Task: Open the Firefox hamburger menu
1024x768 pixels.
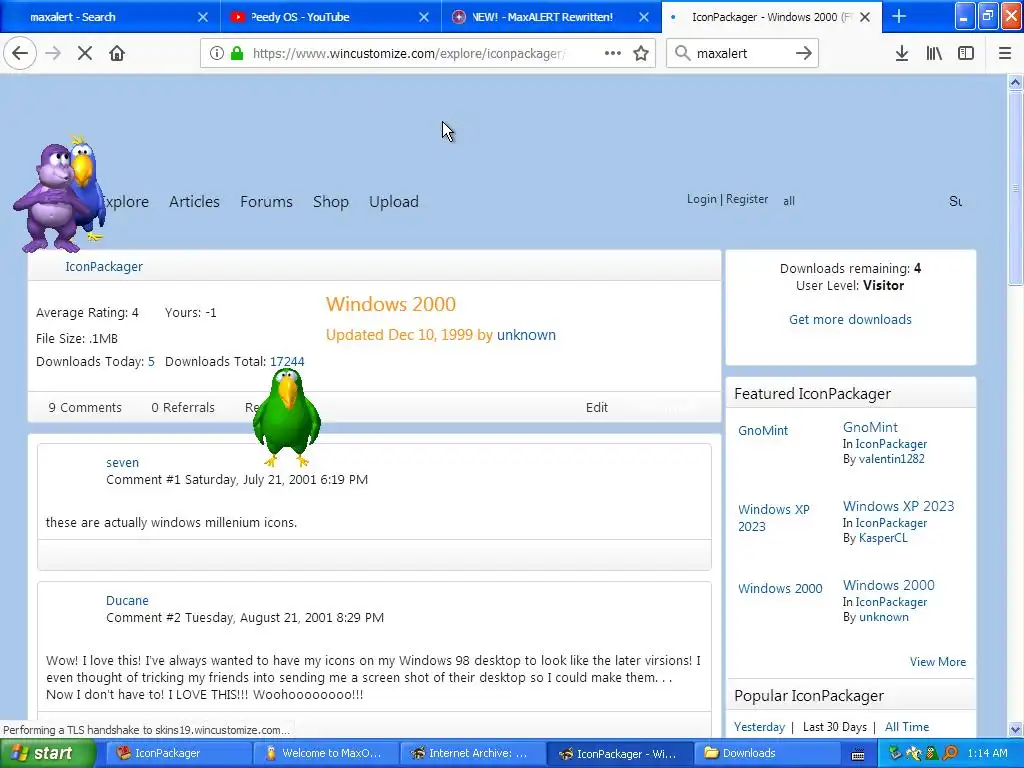Action: (1005, 53)
